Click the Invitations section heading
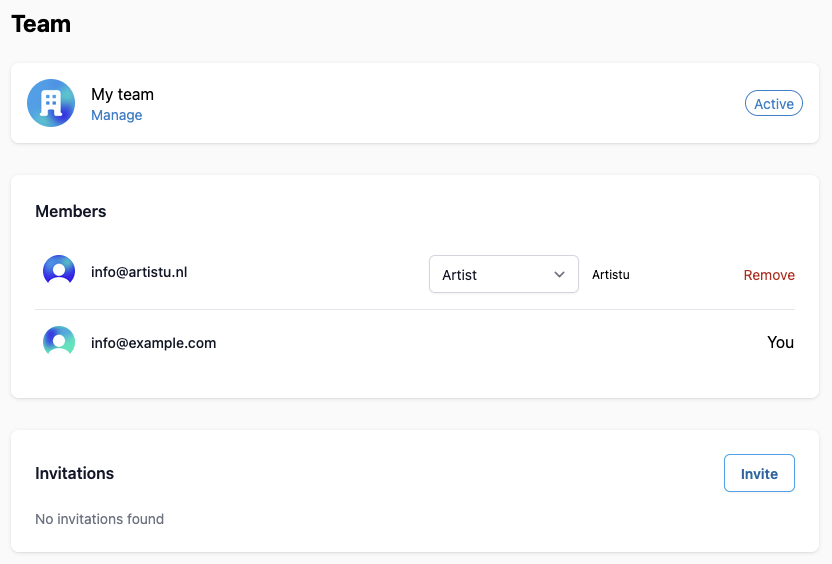Viewport: 832px width, 564px height. (x=75, y=473)
